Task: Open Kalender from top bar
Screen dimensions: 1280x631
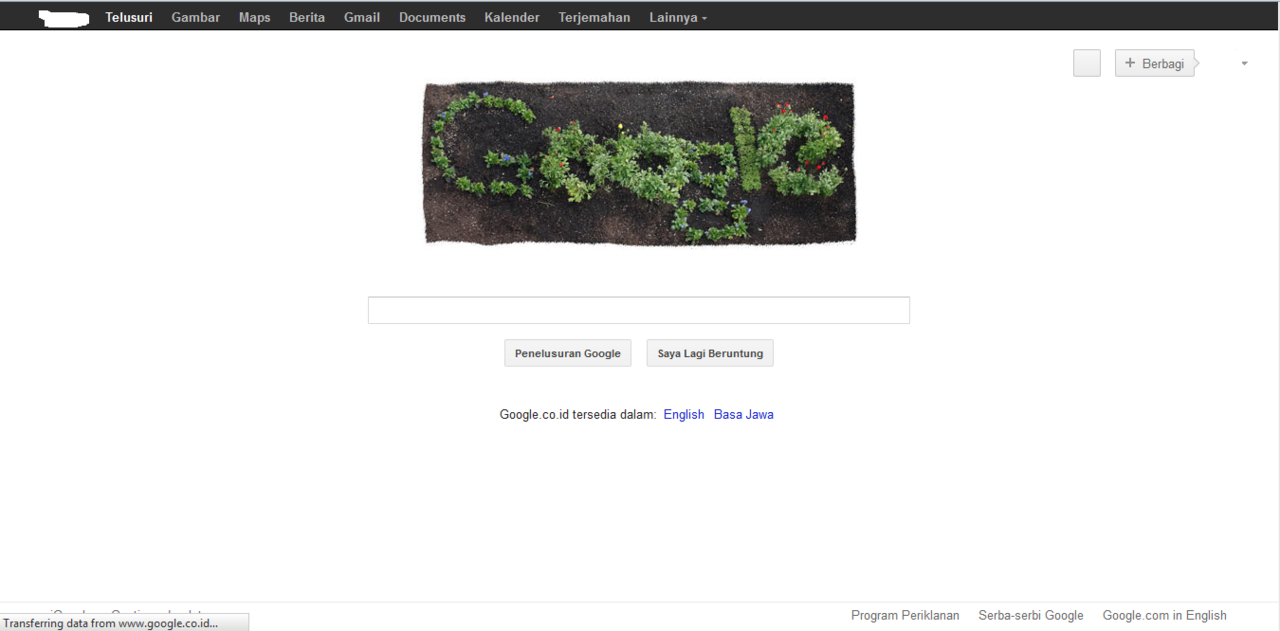Action: (512, 17)
